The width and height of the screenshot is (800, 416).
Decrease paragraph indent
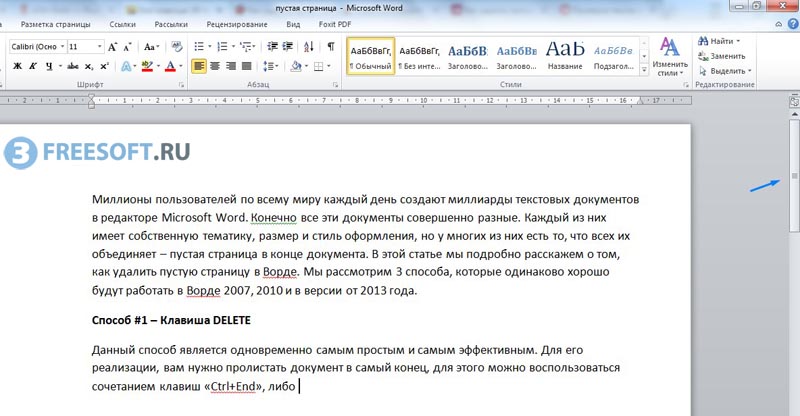pos(272,47)
